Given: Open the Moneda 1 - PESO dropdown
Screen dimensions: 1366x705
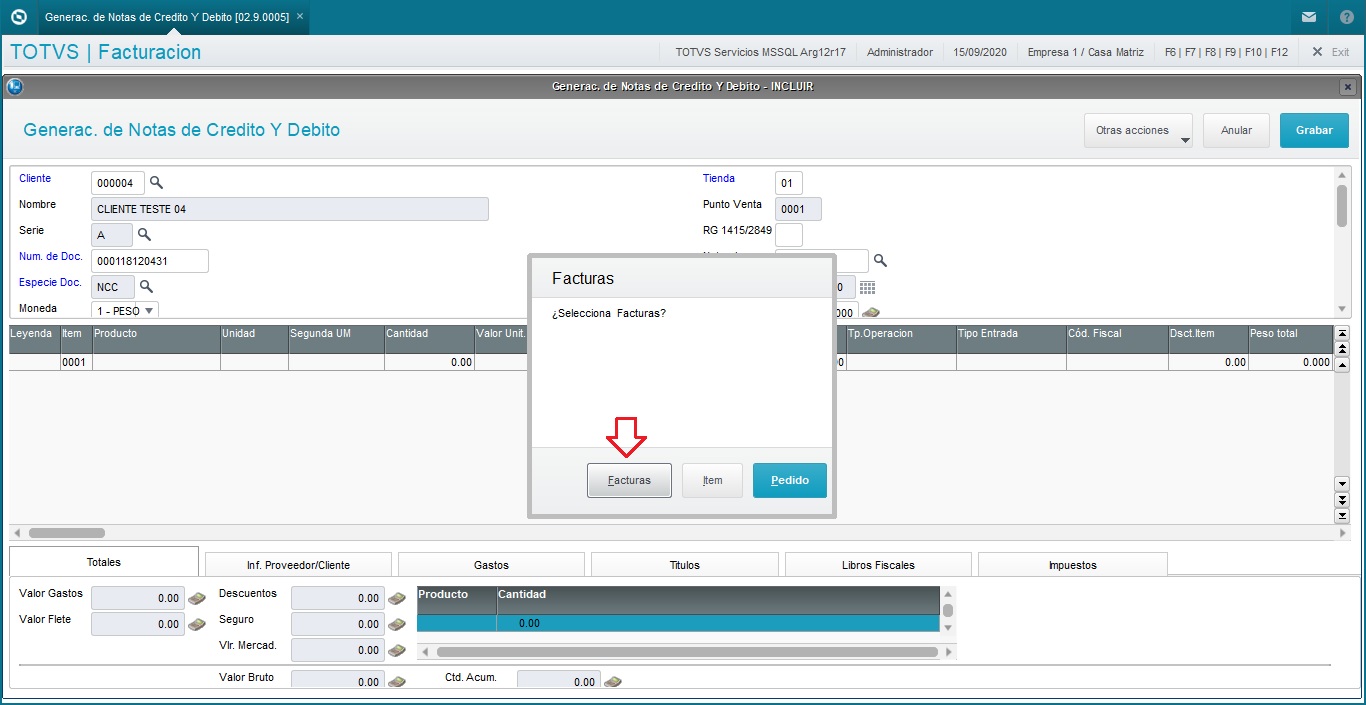Looking at the screenshot, I should (x=125, y=310).
